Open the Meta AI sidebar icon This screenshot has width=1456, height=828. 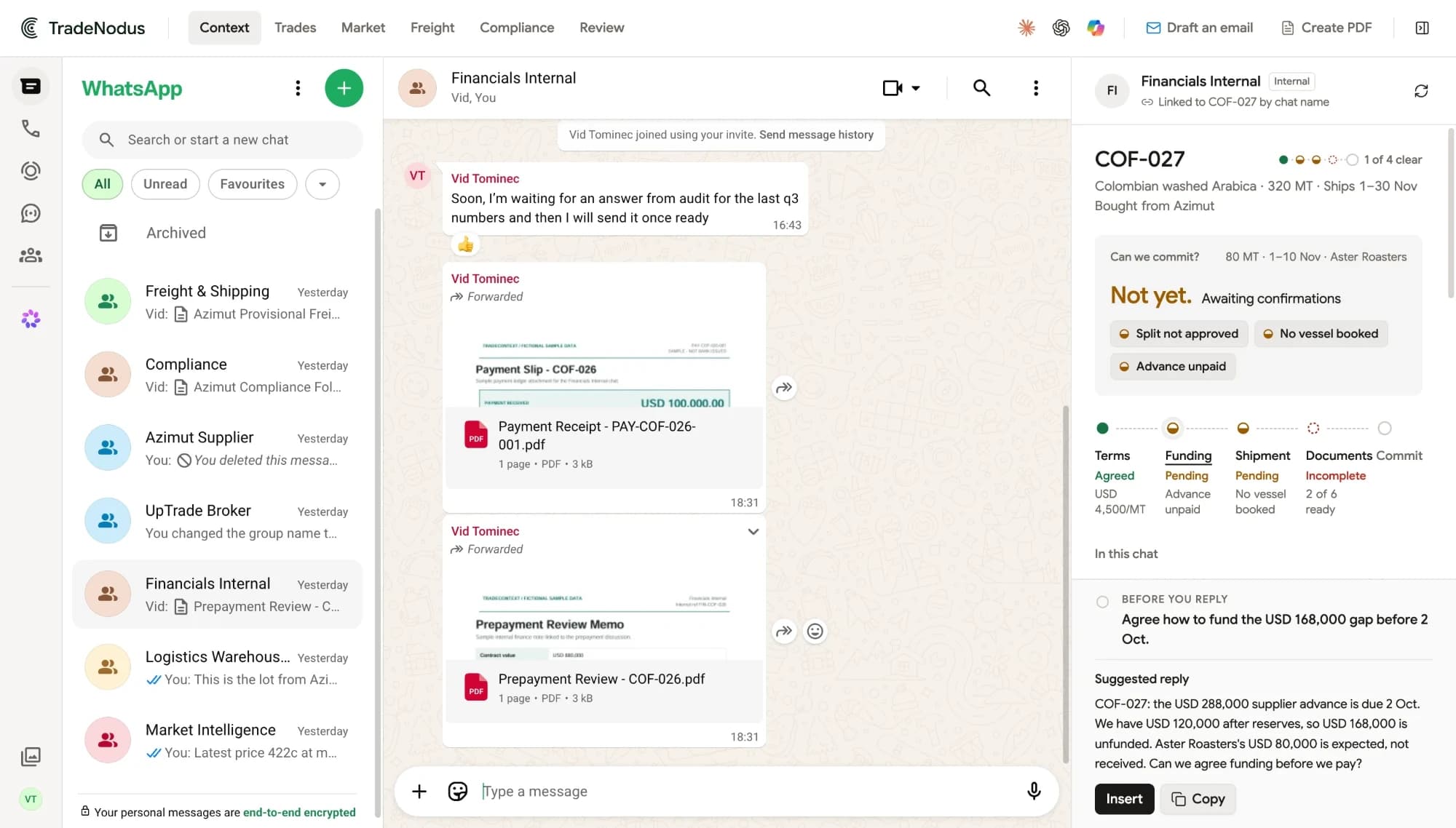pos(31,319)
